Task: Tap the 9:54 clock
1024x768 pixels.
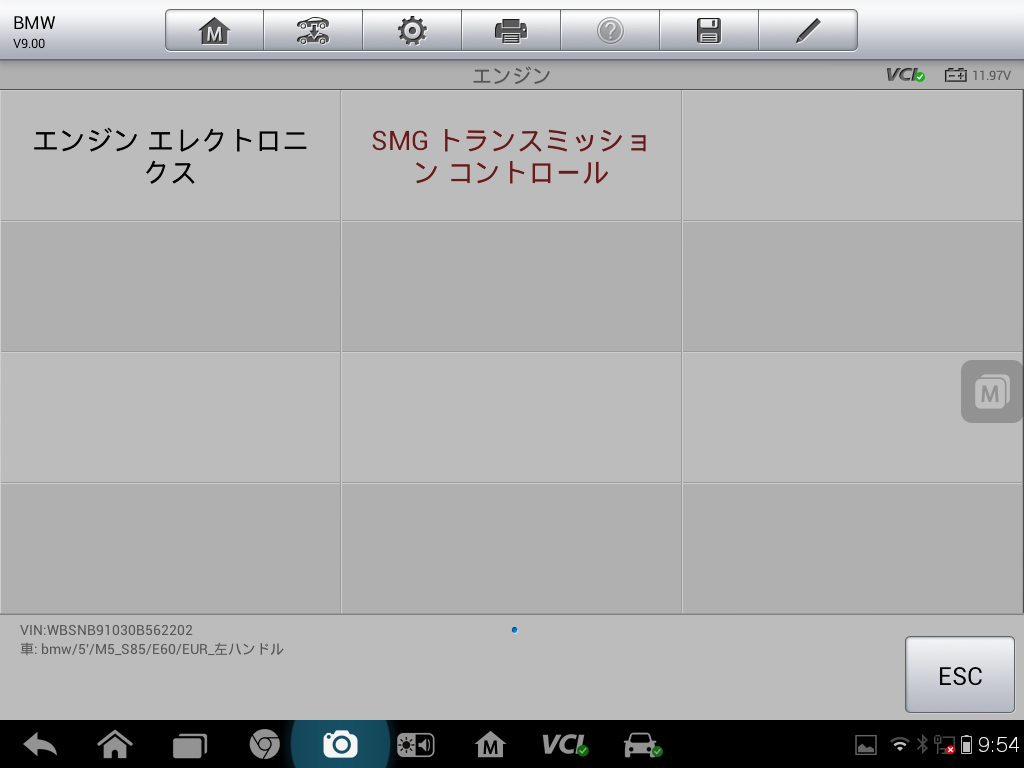Action: pyautogui.click(x=998, y=744)
